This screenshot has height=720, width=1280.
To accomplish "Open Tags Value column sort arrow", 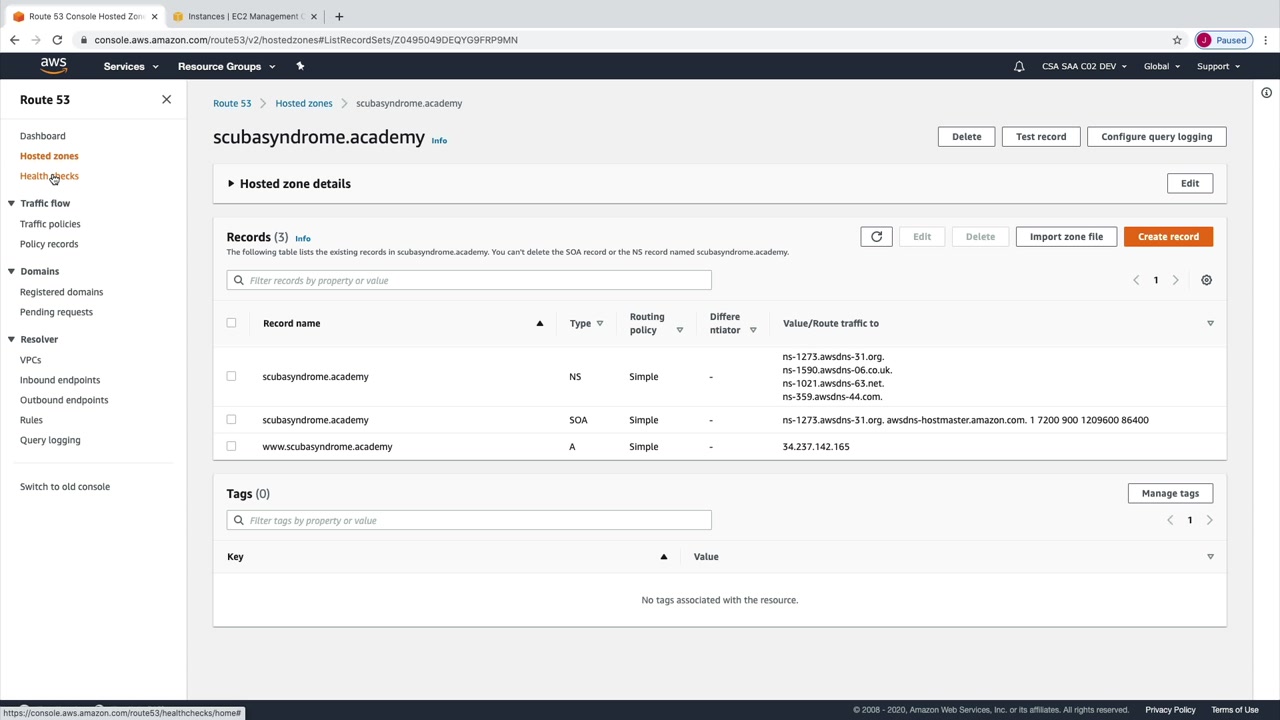I will (1210, 557).
